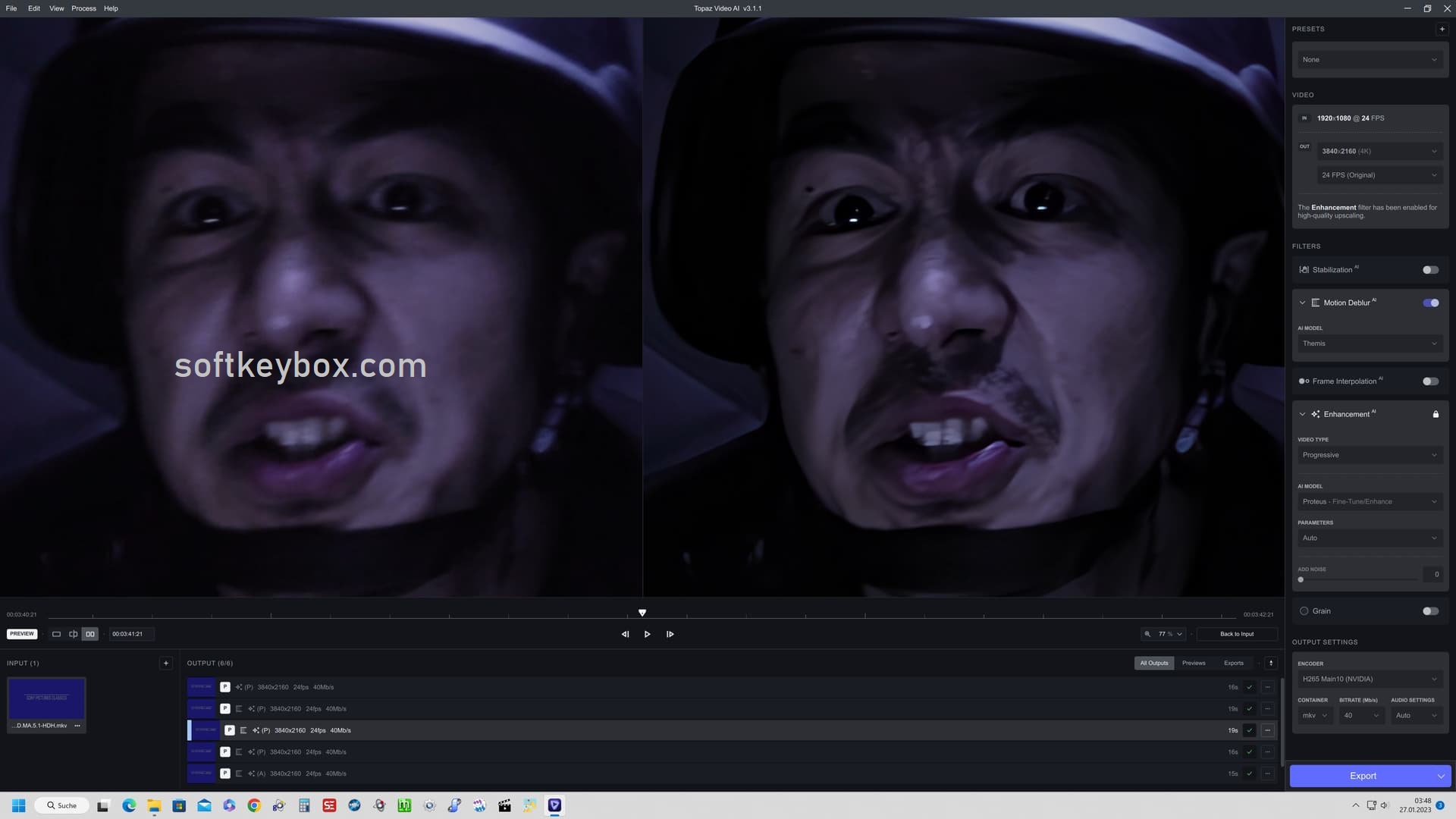Add a new preset with the plus icon

pyautogui.click(x=1442, y=29)
